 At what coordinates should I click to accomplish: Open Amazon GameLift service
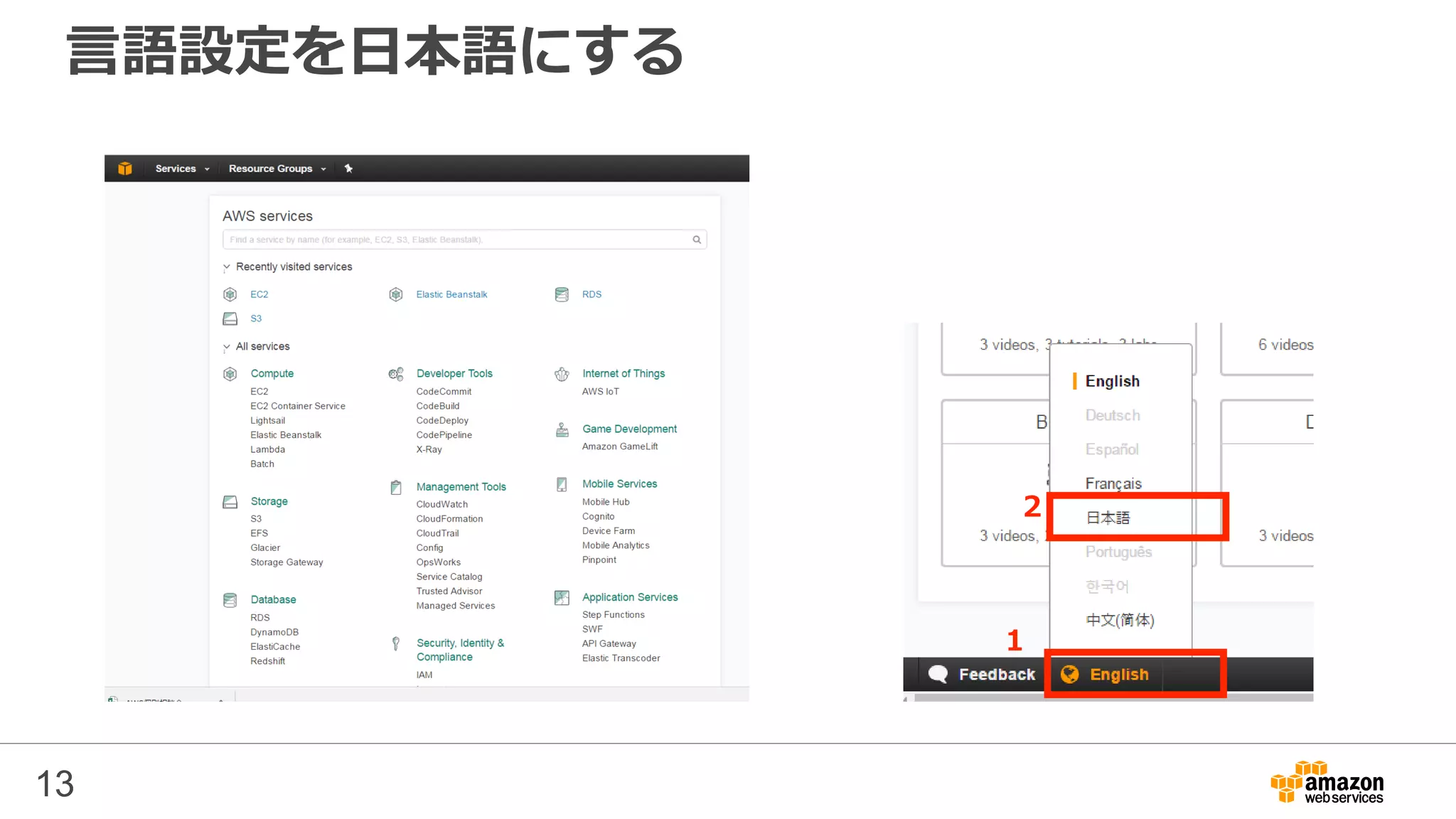620,446
